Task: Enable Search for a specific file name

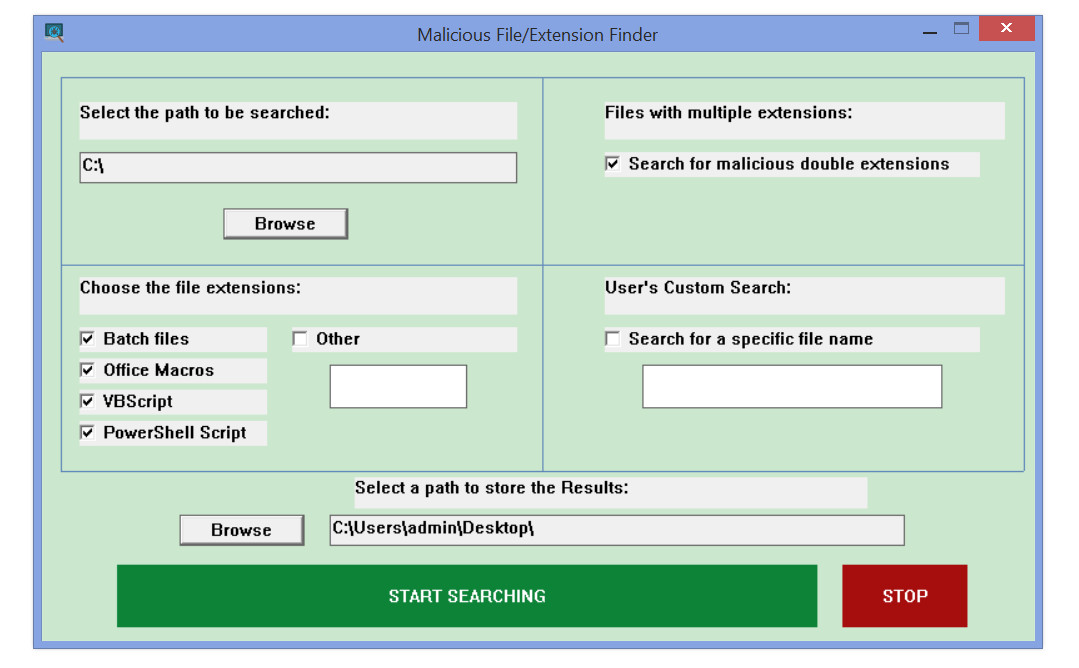Action: [612, 338]
